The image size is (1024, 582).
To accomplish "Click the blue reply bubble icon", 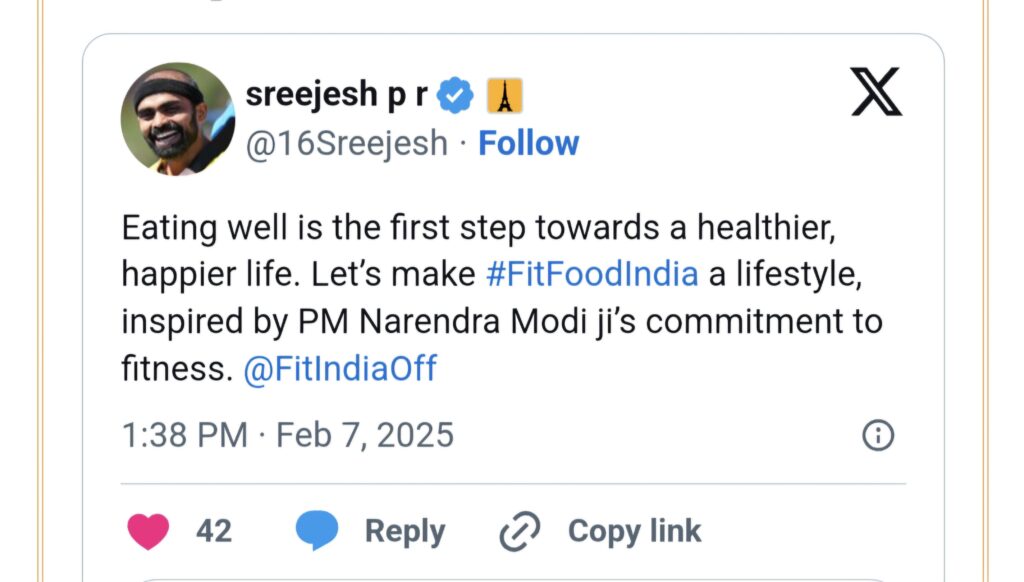I will 317,530.
